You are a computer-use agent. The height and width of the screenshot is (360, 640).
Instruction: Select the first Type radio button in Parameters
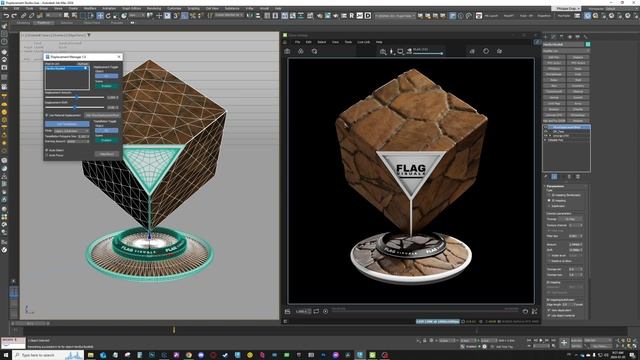pos(549,195)
